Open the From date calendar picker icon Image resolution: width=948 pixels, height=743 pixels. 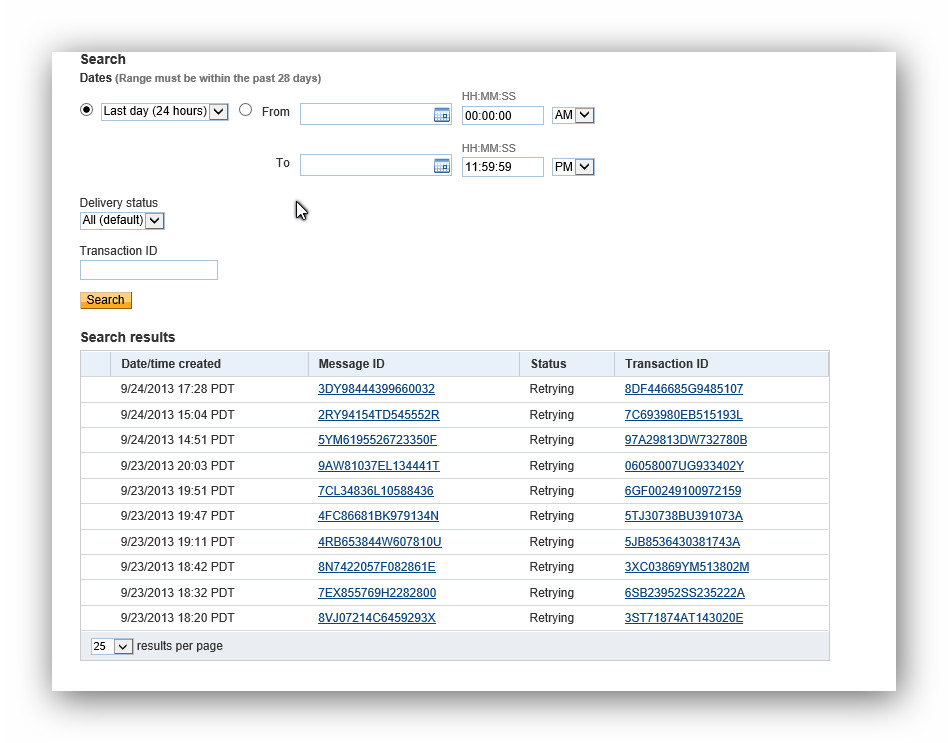pos(441,115)
